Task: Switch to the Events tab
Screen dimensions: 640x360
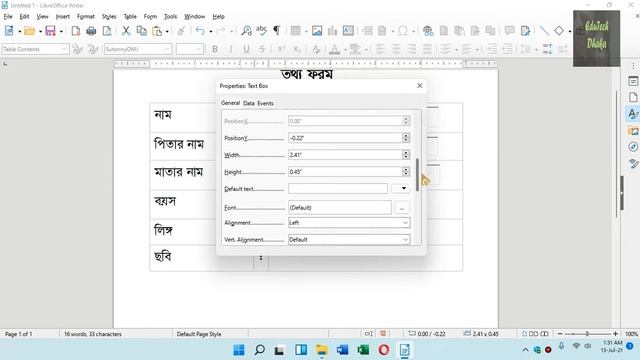Action: pos(265,103)
